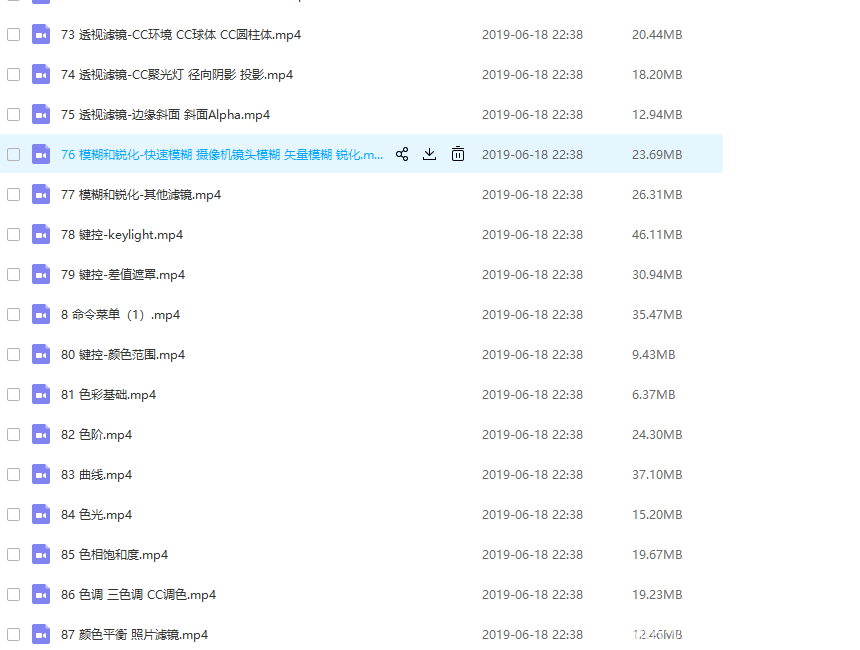Open file 74 透视滤镜-CC聚光灯 径向阴影 投影.mp4

[176, 74]
